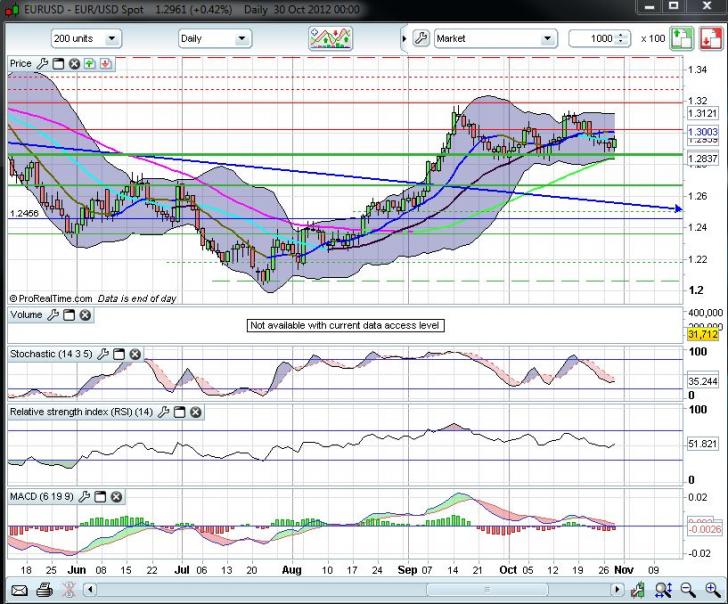Close the Stochastic indicator panel

(x=135, y=354)
